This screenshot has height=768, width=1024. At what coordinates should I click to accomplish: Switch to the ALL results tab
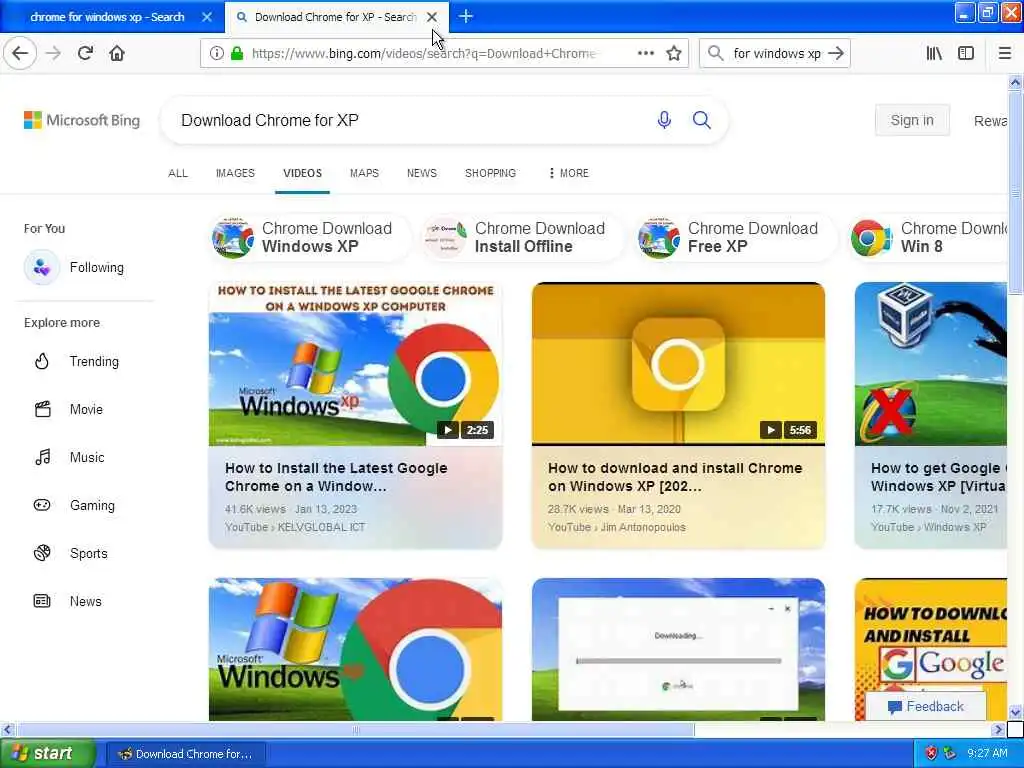click(178, 173)
